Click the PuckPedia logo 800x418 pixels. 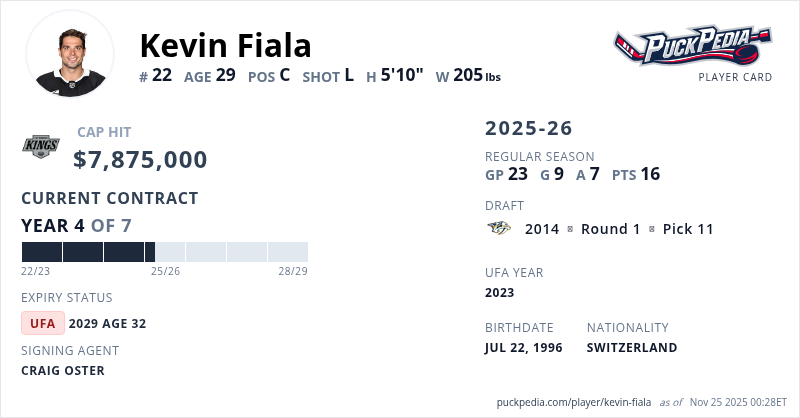click(694, 46)
